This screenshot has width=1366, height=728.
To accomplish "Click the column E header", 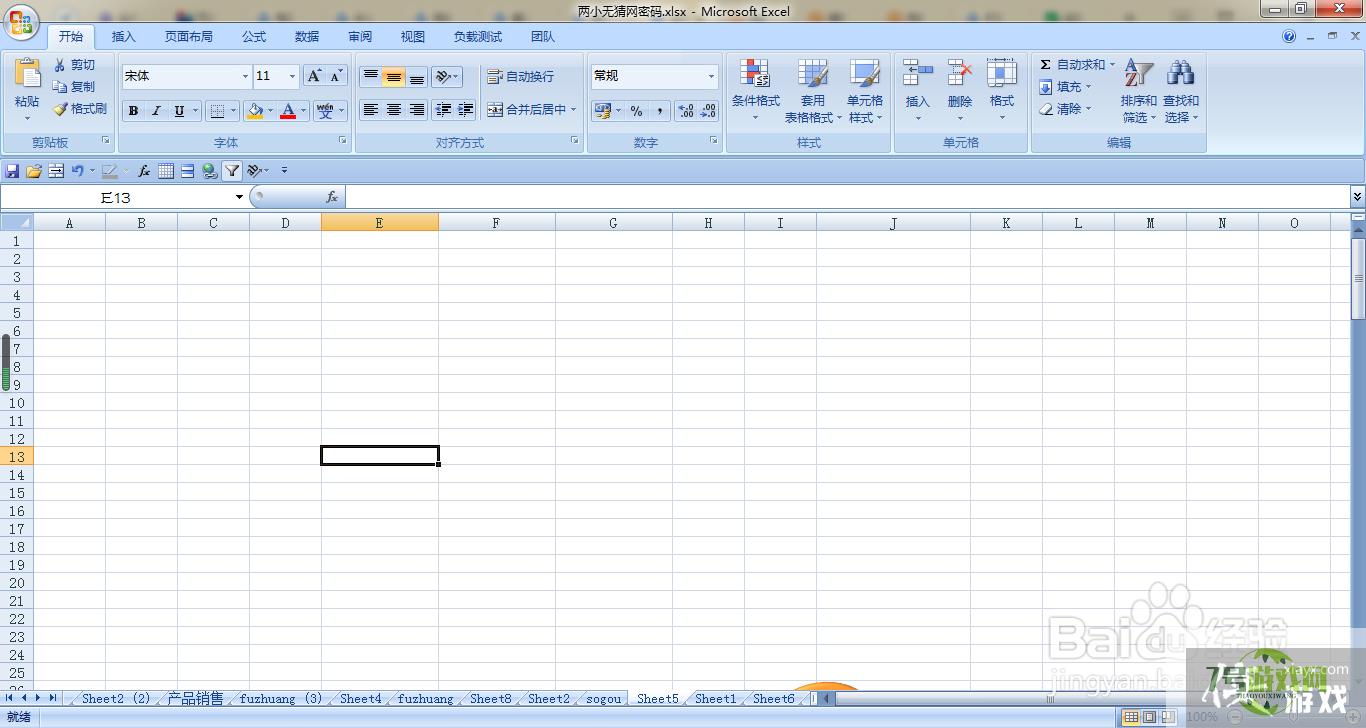I will 379,223.
